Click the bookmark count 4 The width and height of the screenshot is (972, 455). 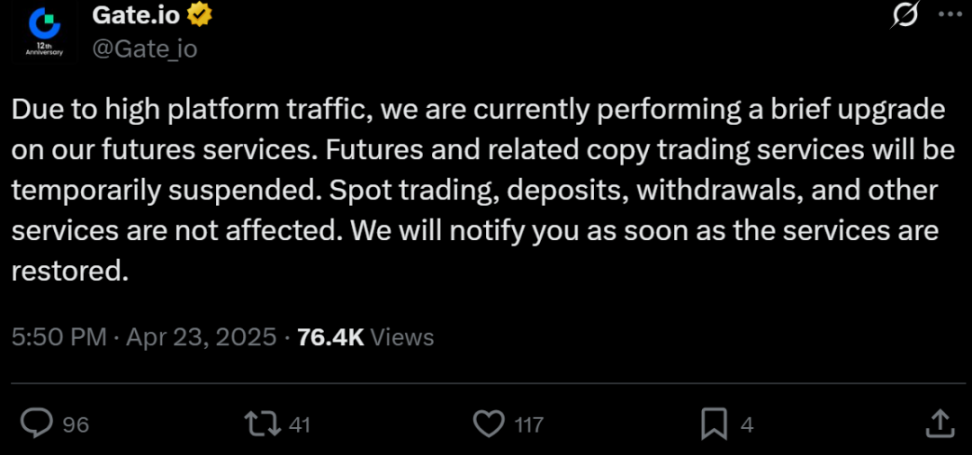746,425
